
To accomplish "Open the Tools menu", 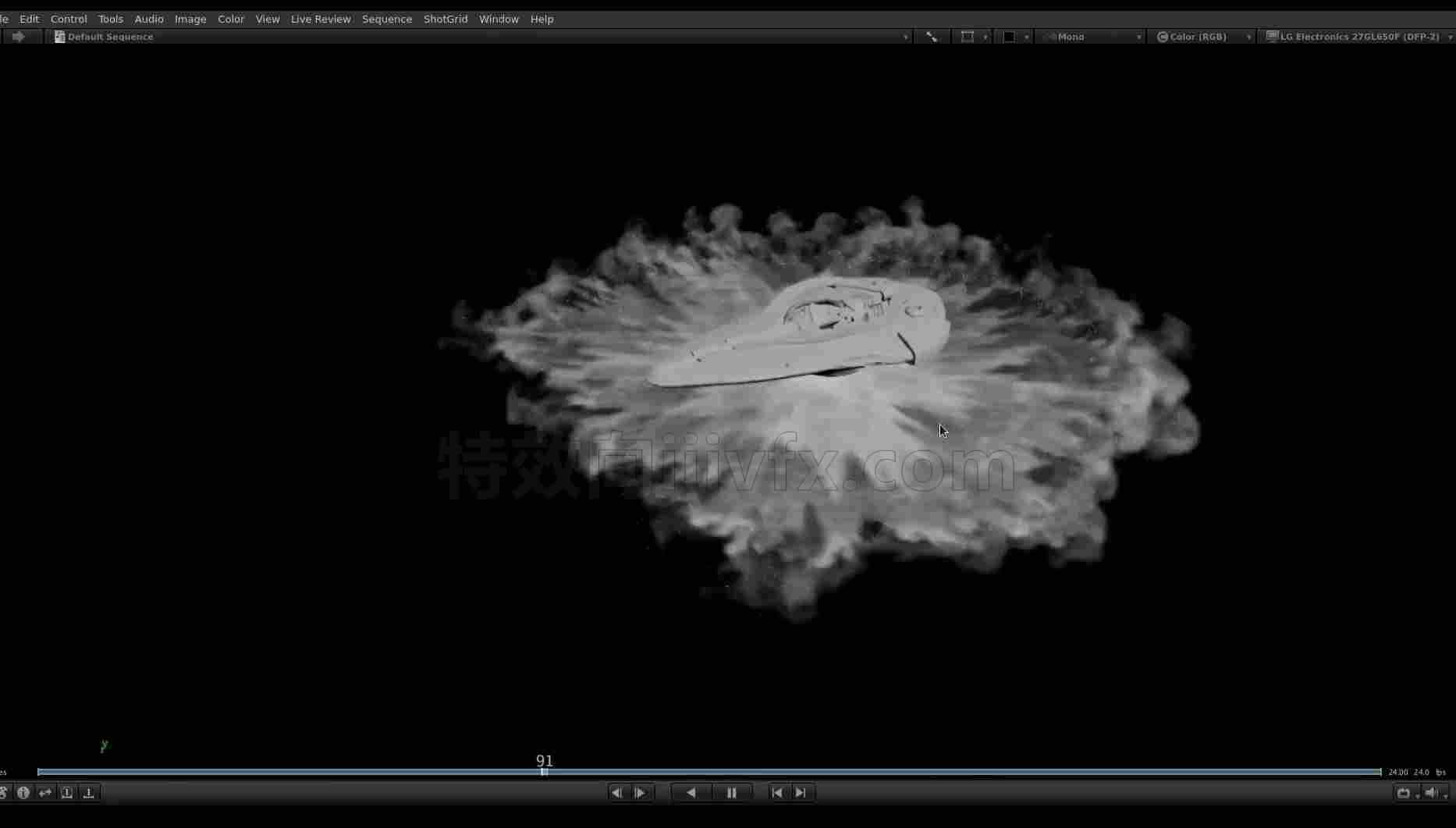I will coord(111,19).
